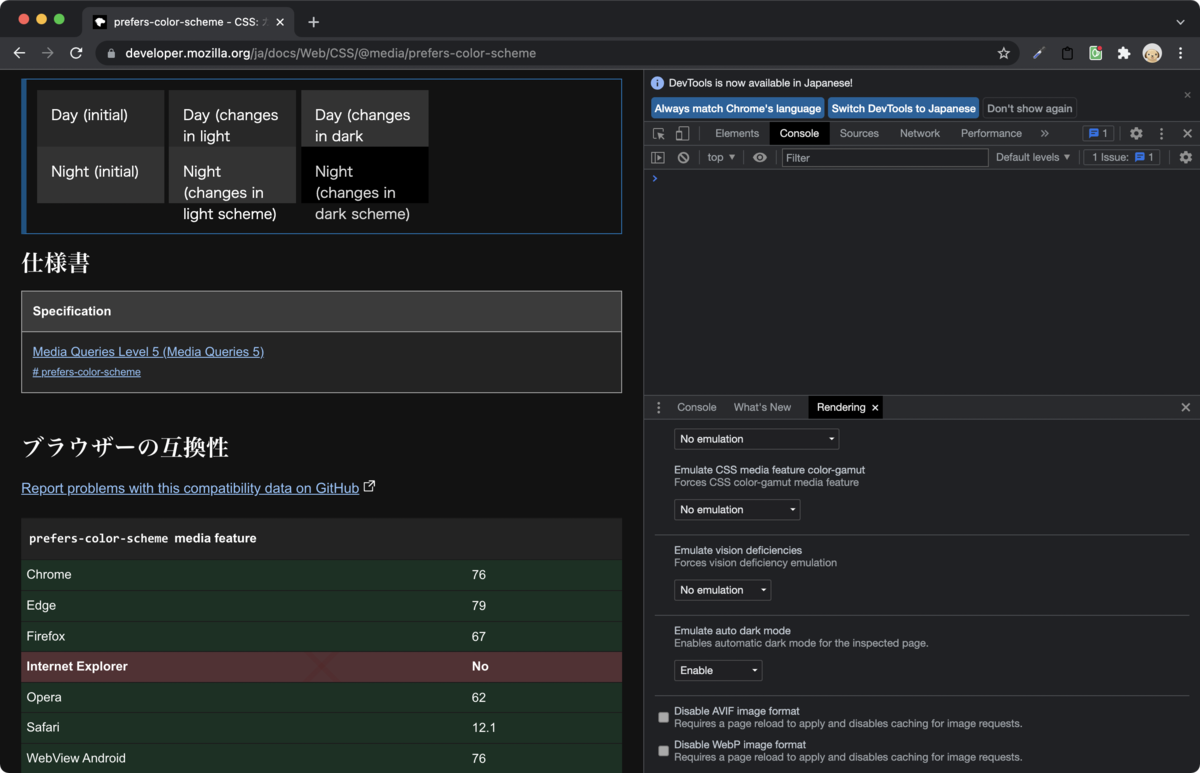1200x773 pixels.
Task: Open DevTools settings gear
Action: [1136, 133]
